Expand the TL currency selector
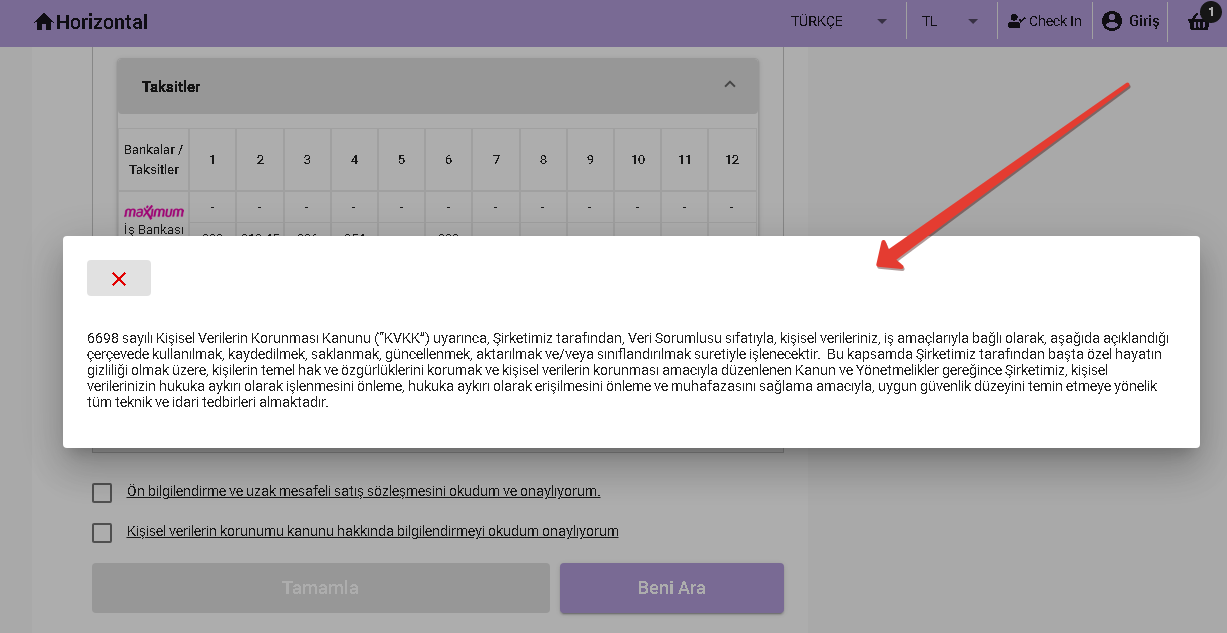This screenshot has width=1227, height=633. click(x=949, y=21)
